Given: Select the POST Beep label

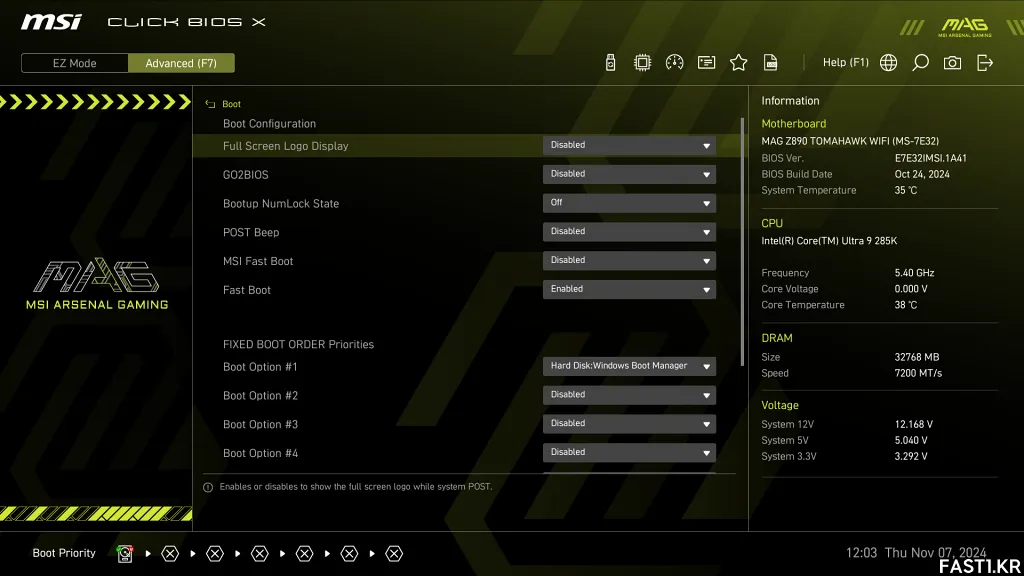Looking at the screenshot, I should coord(251,232).
